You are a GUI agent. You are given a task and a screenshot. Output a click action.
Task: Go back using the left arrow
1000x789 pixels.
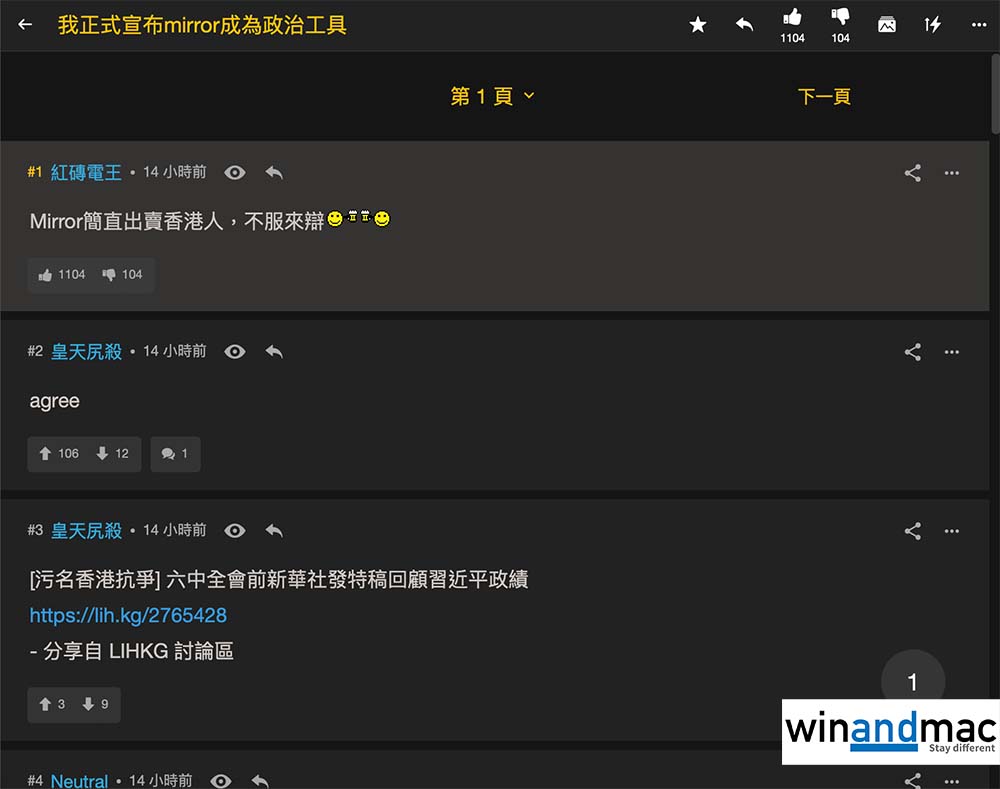pos(25,25)
